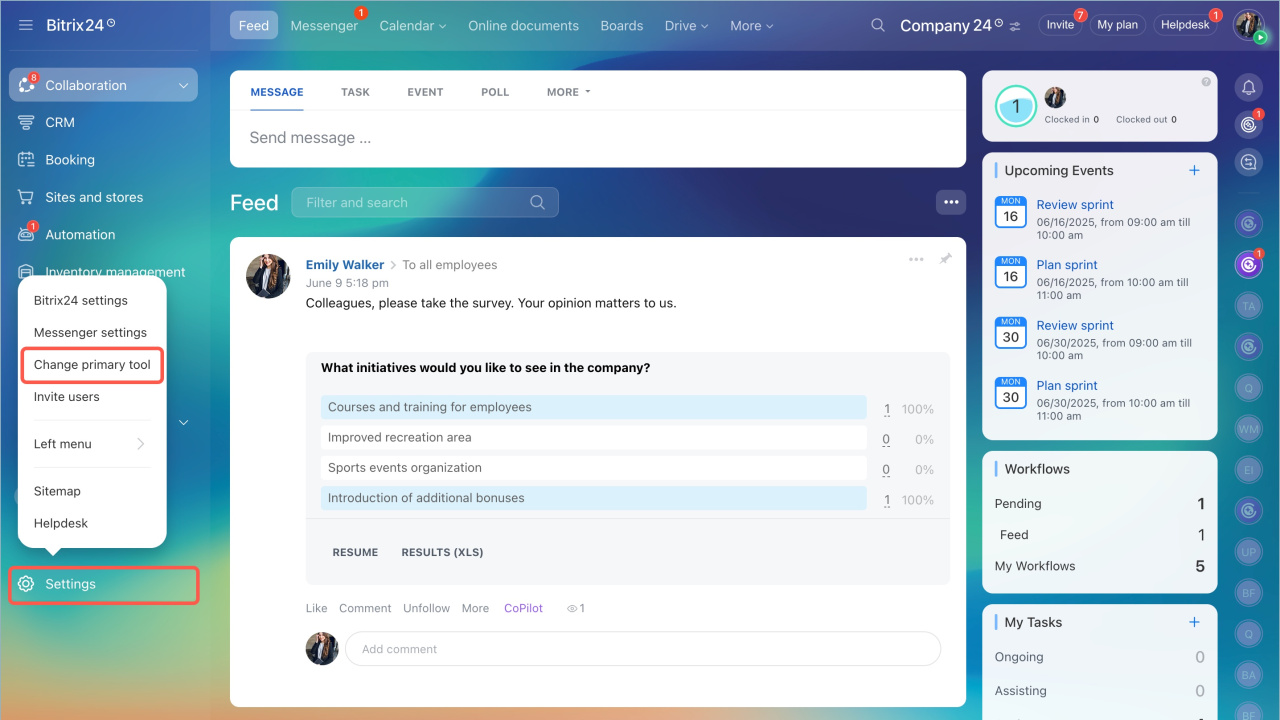Screen dimensions: 1280x720
Task: Add new upcoming event with plus icon
Action: click(1194, 171)
